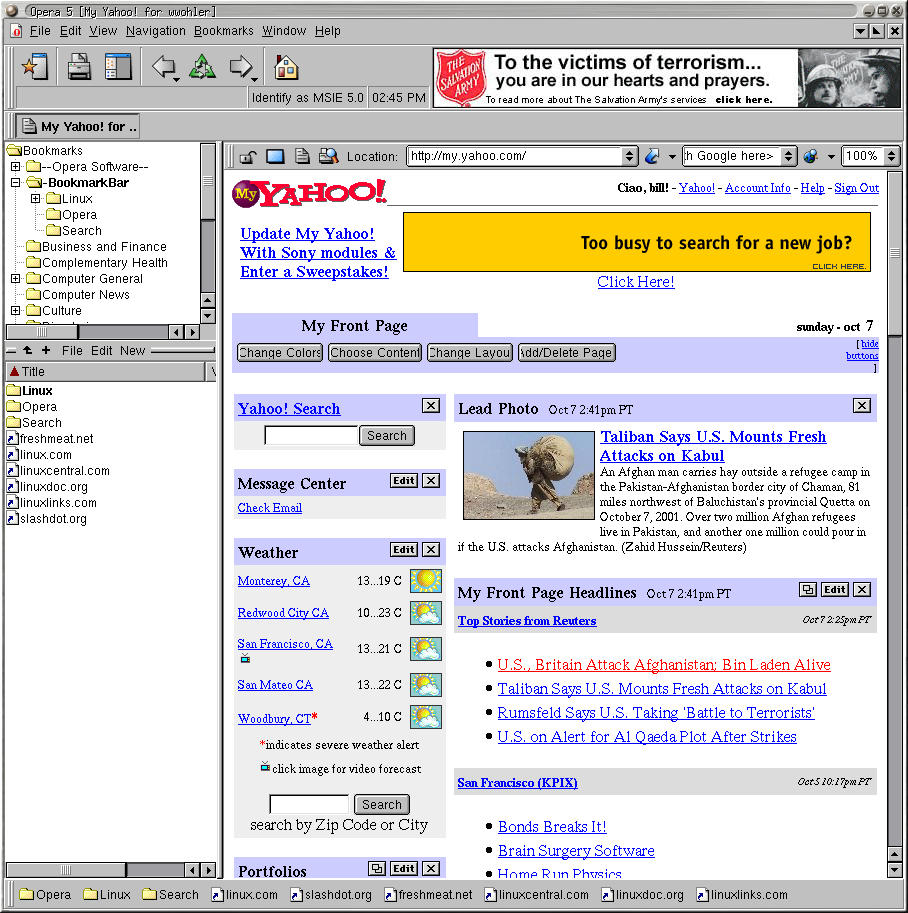Toggle the hotlist panel toolbar icon
The width and height of the screenshot is (908, 913).
(119, 67)
